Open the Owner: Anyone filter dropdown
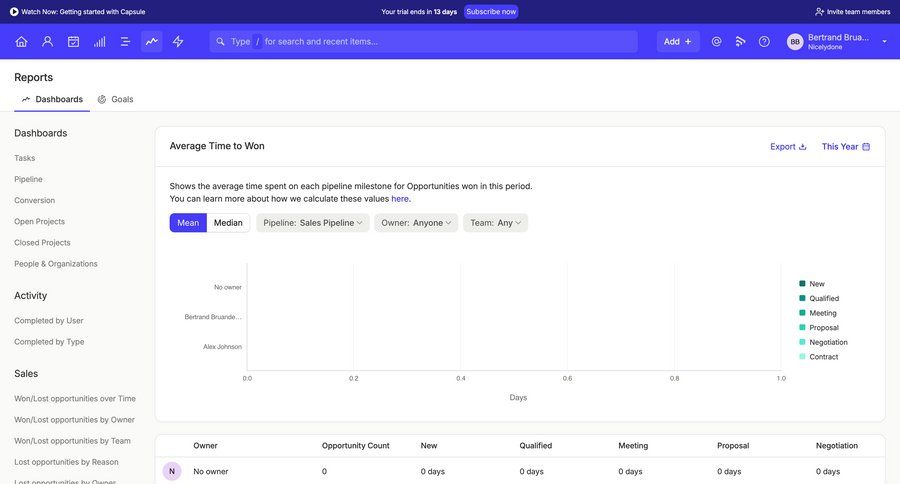900x484 pixels. coord(416,223)
